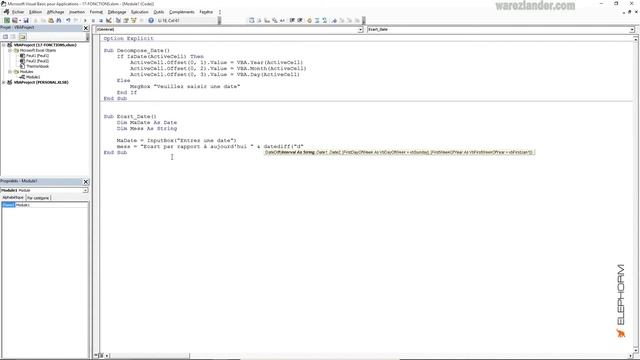Pause execution with the Break icon
This screenshot has height=360, width=640.
[x=93, y=20]
